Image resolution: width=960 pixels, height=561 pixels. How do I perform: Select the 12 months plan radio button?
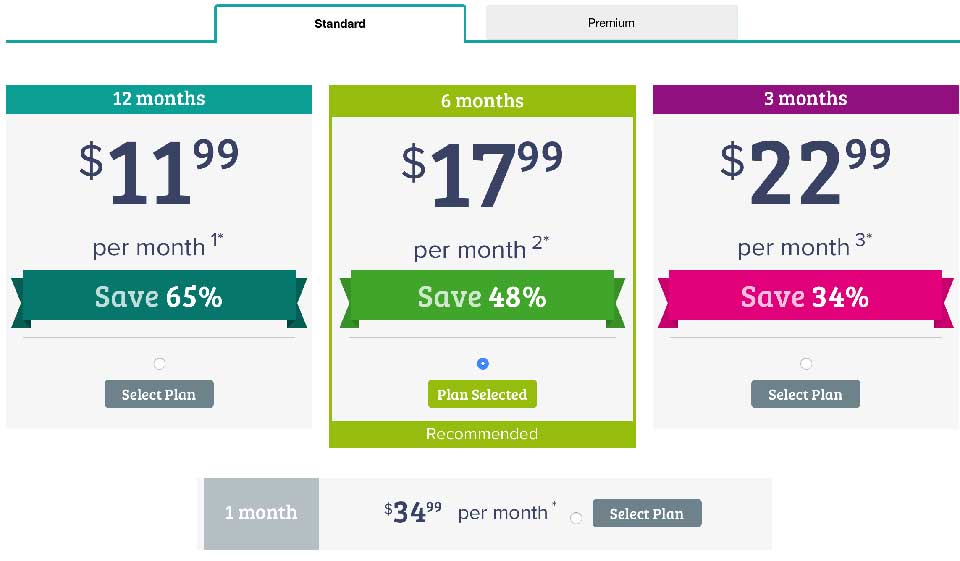[x=160, y=364]
